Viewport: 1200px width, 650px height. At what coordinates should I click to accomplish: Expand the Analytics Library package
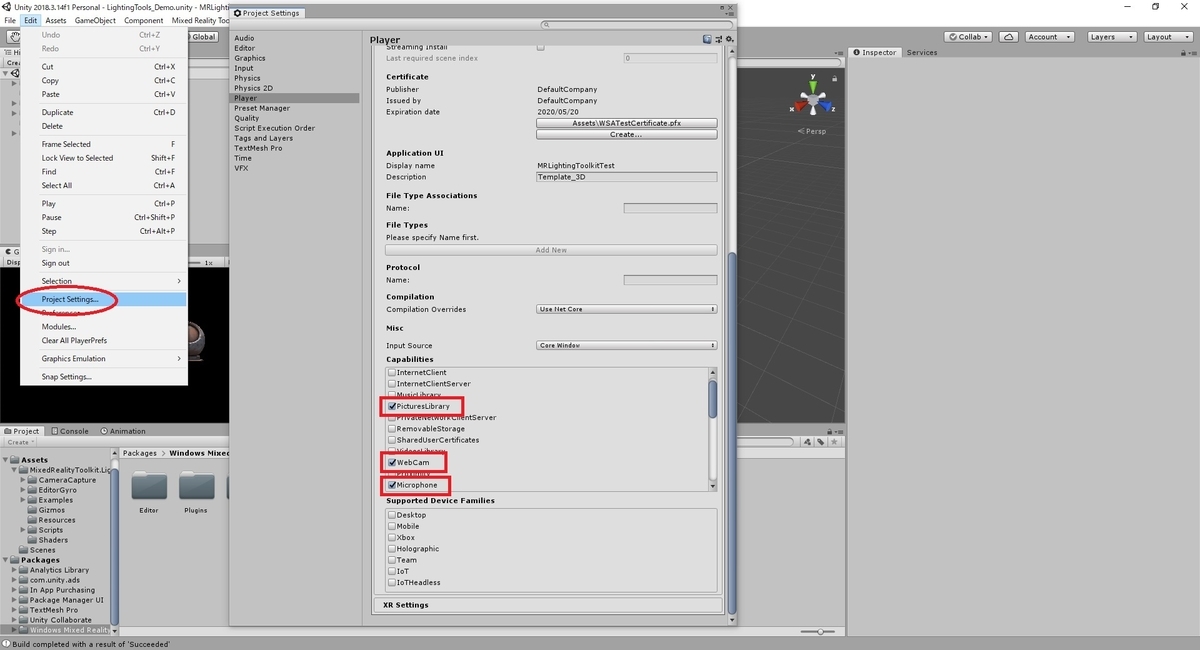click(x=15, y=570)
